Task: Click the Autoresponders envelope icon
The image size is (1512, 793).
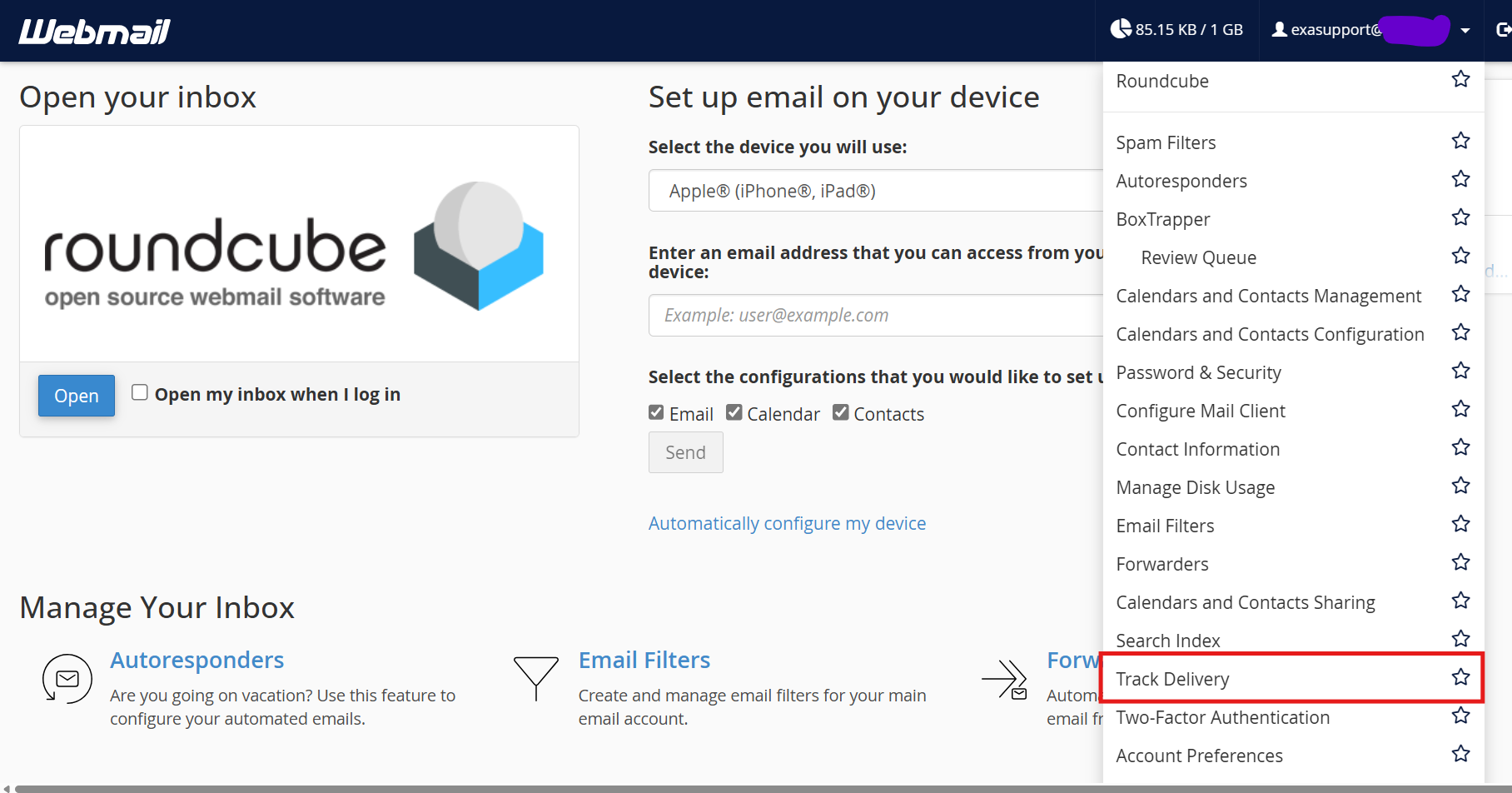Action: 67,679
